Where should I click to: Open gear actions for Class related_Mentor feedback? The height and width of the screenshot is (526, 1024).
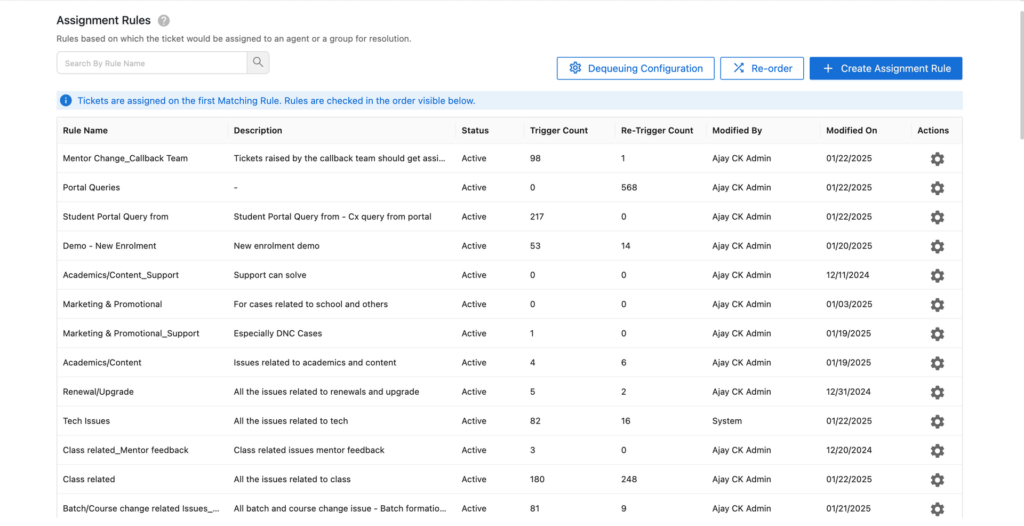point(937,451)
